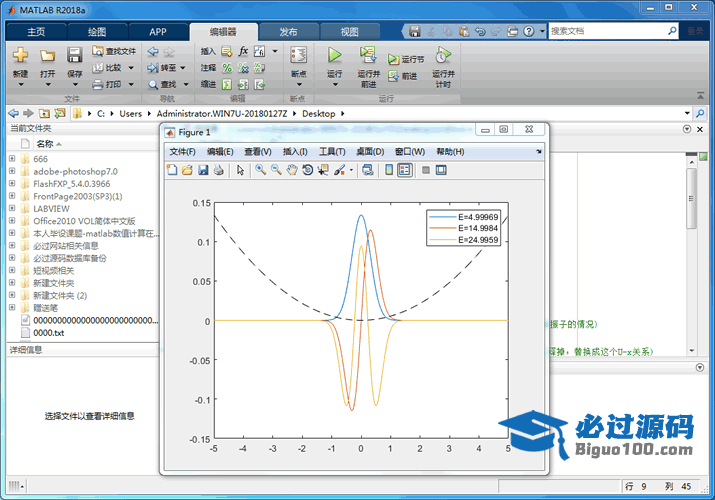Switch to the Publish (发布) tab
715x500 pixels.
click(288, 32)
